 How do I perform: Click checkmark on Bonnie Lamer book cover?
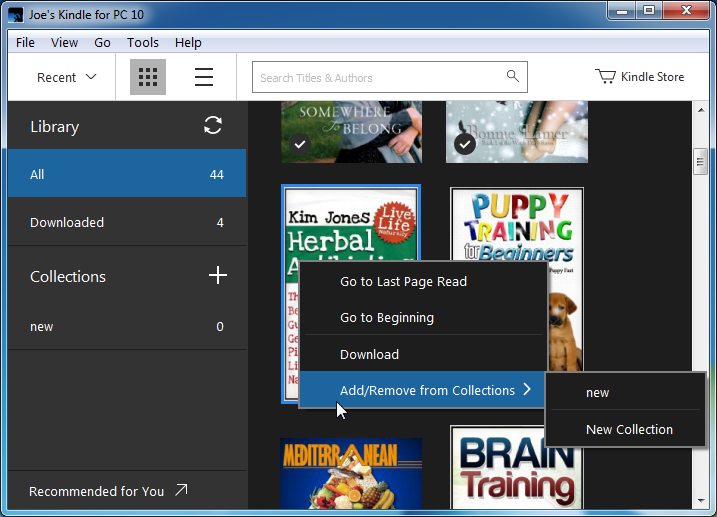pyautogui.click(x=465, y=144)
